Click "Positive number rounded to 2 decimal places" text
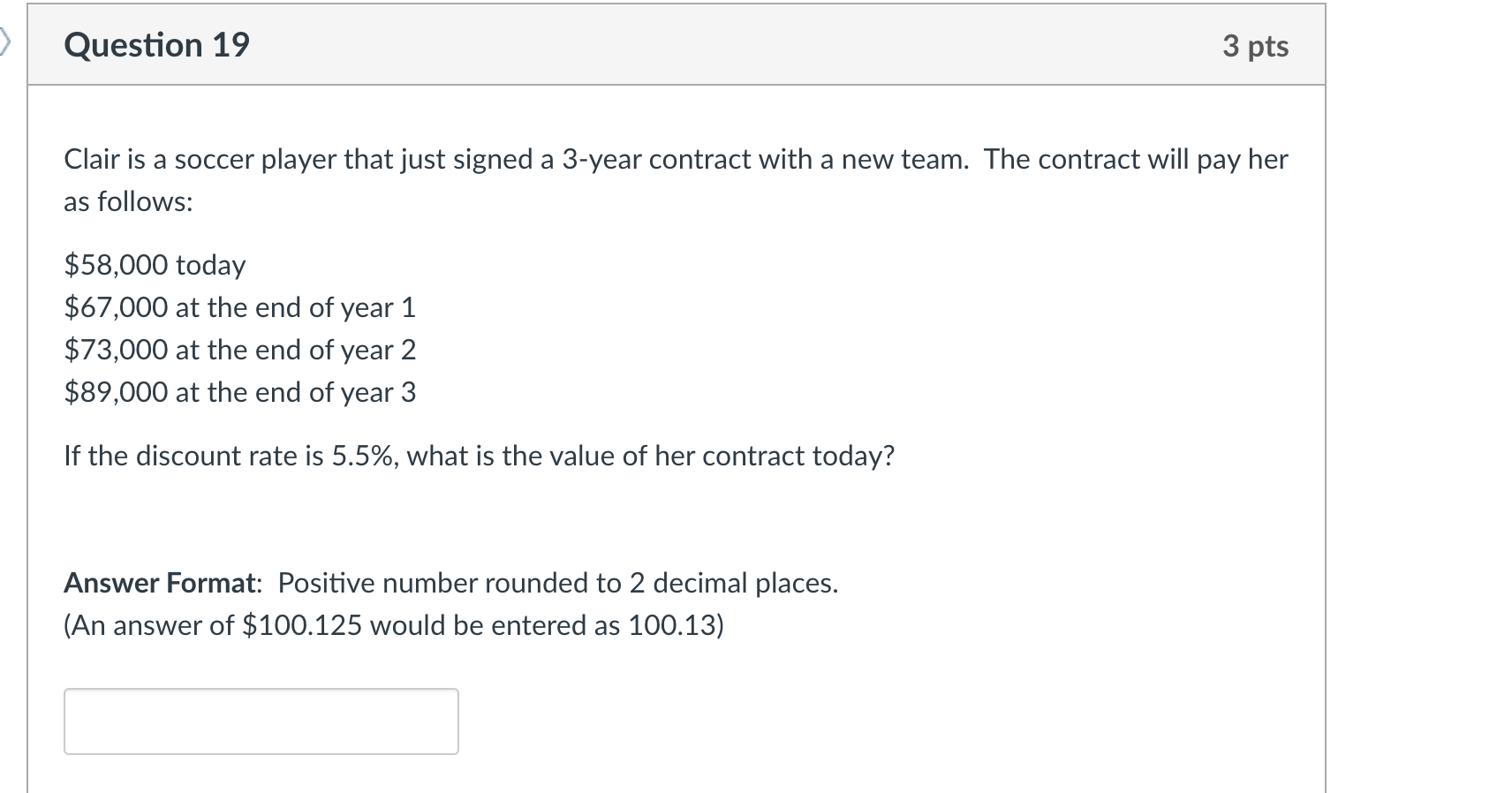1512x793 pixels. 557,583
